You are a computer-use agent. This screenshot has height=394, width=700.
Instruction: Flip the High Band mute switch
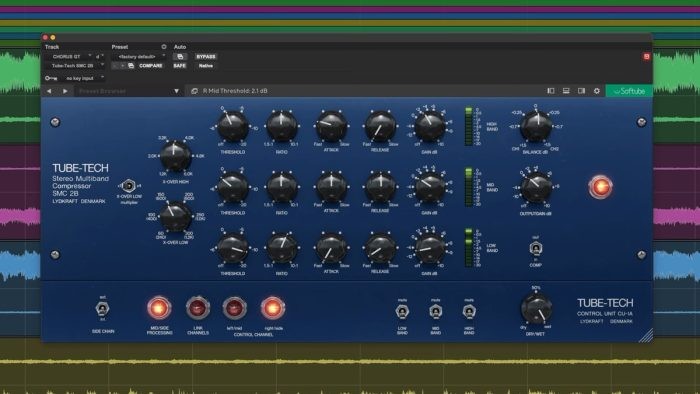click(469, 311)
